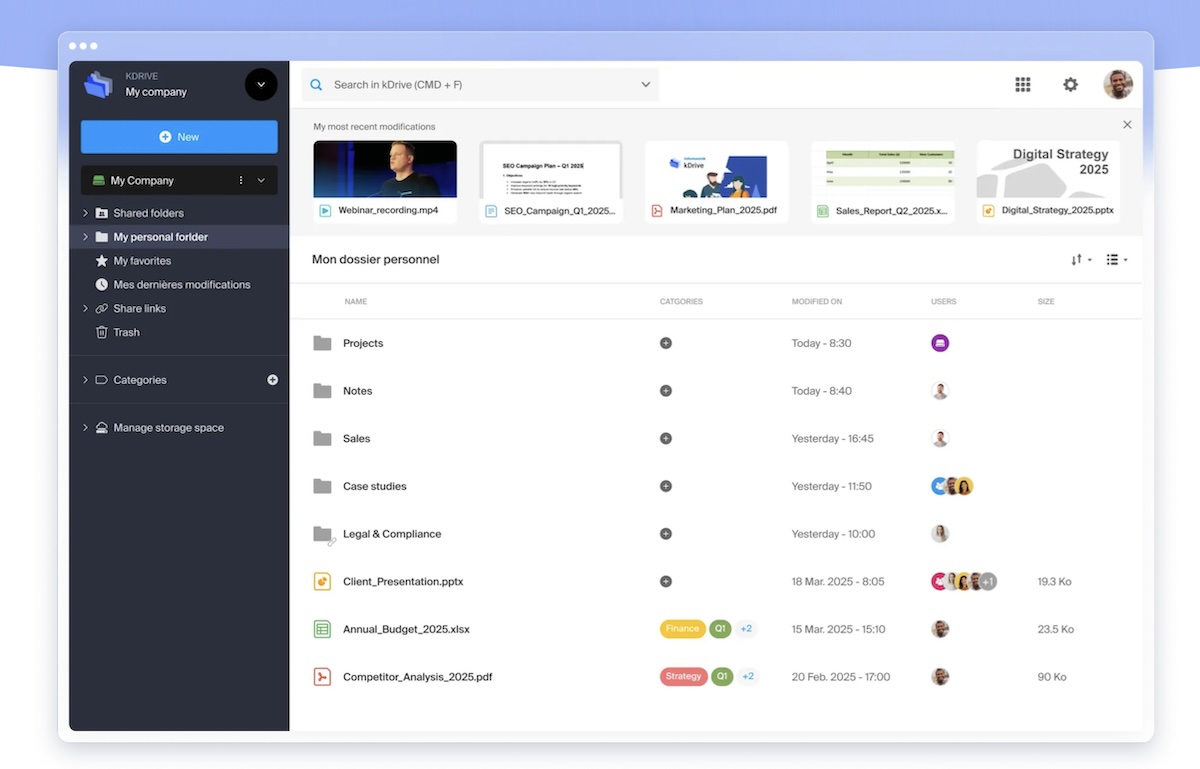
Task: Click +2 tags on Competitor_Analysis row
Action: pos(747,677)
